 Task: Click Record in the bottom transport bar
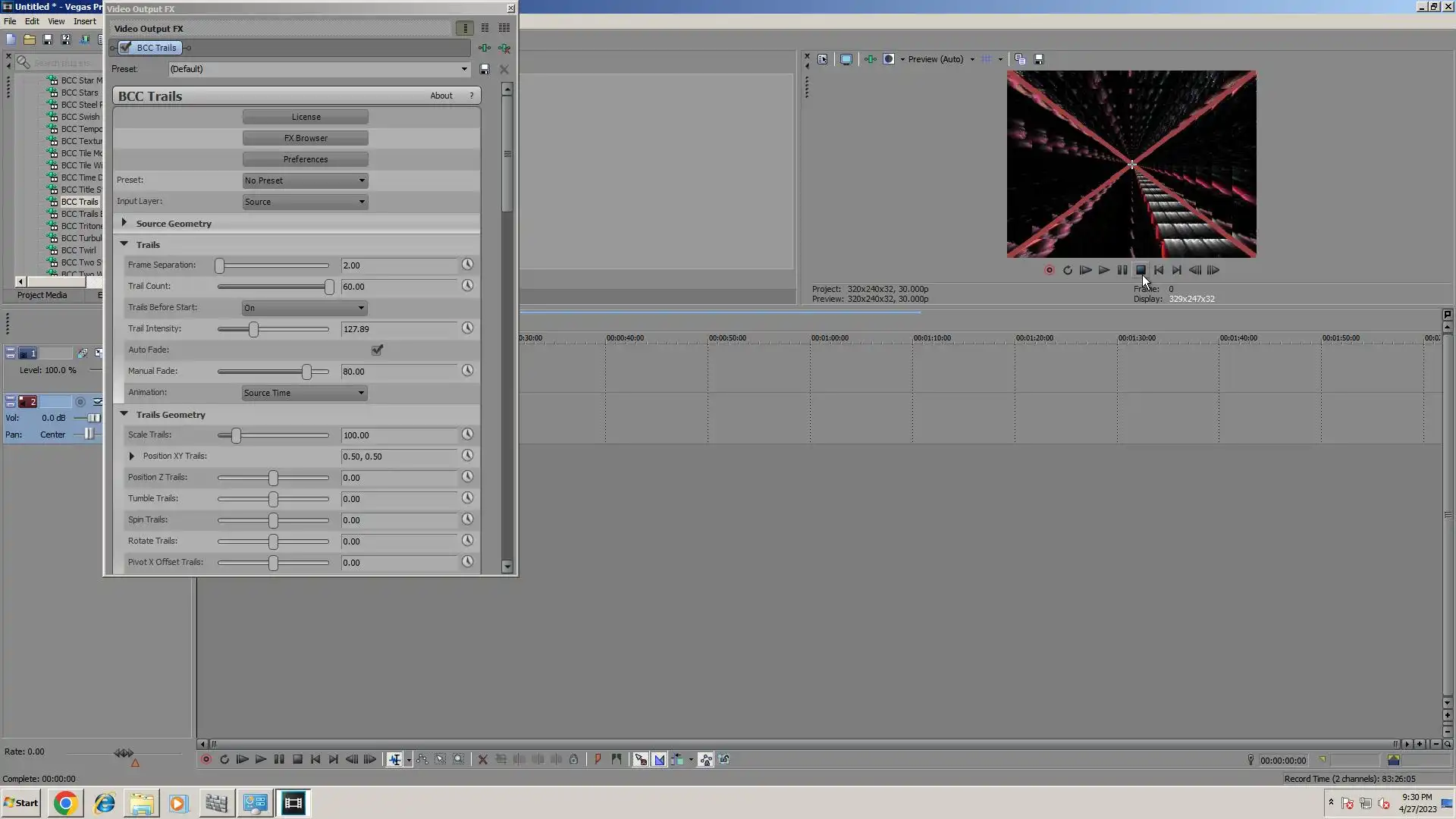pos(206,759)
